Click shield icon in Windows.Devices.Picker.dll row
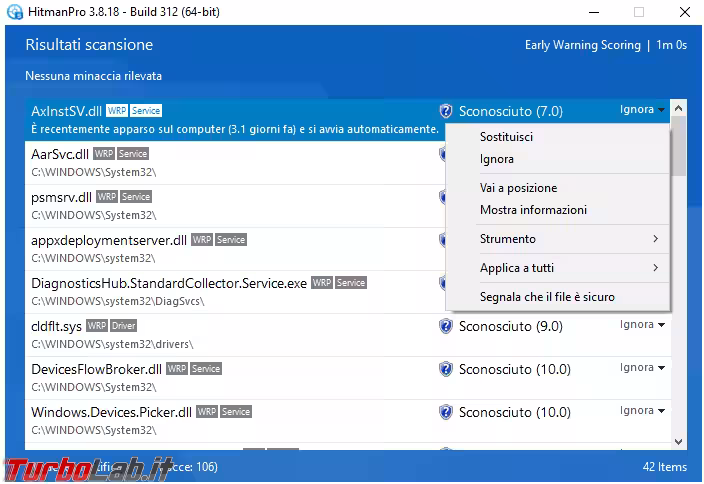704x484 pixels. pos(445,412)
